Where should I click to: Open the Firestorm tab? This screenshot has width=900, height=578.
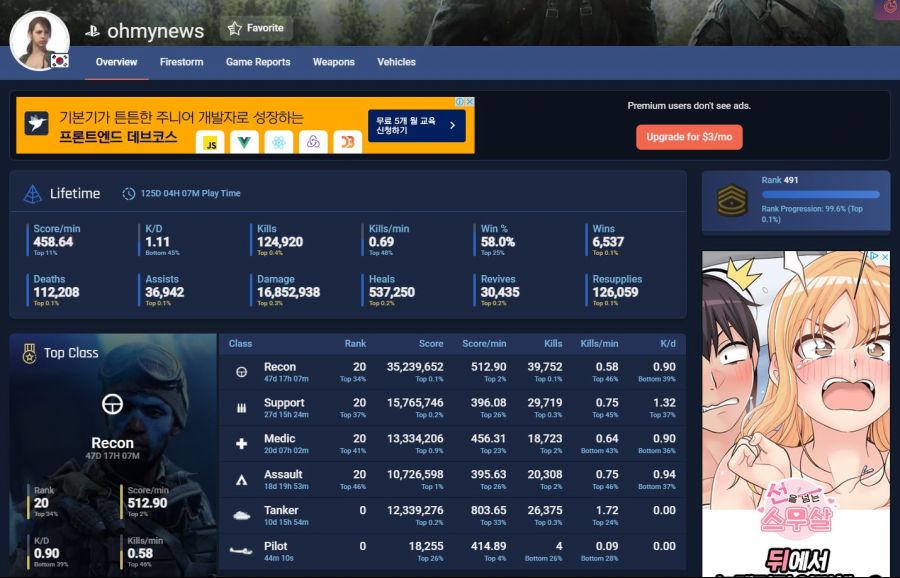pos(181,62)
